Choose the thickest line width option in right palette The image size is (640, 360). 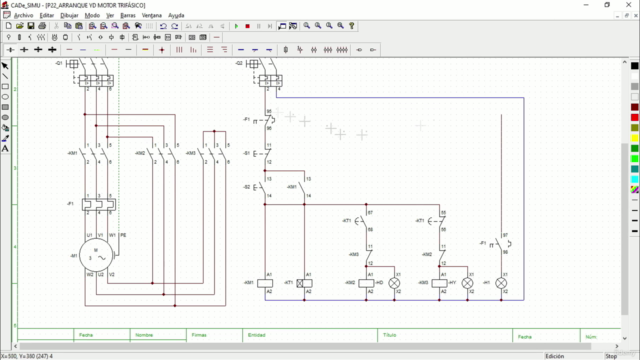pyautogui.click(x=635, y=231)
